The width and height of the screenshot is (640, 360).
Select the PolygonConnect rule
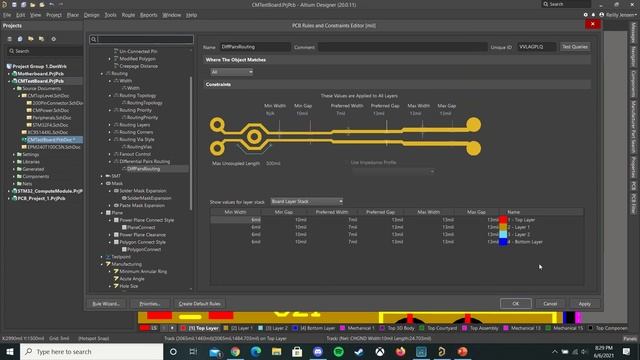coord(143,249)
